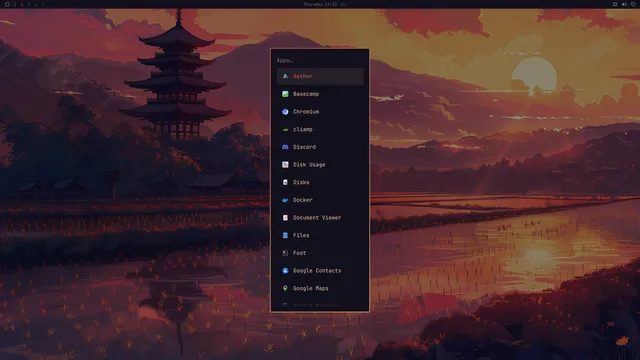This screenshot has height=360, width=640.
Task: Switch to workspace 3 in top bar
Action: (x=29, y=4)
